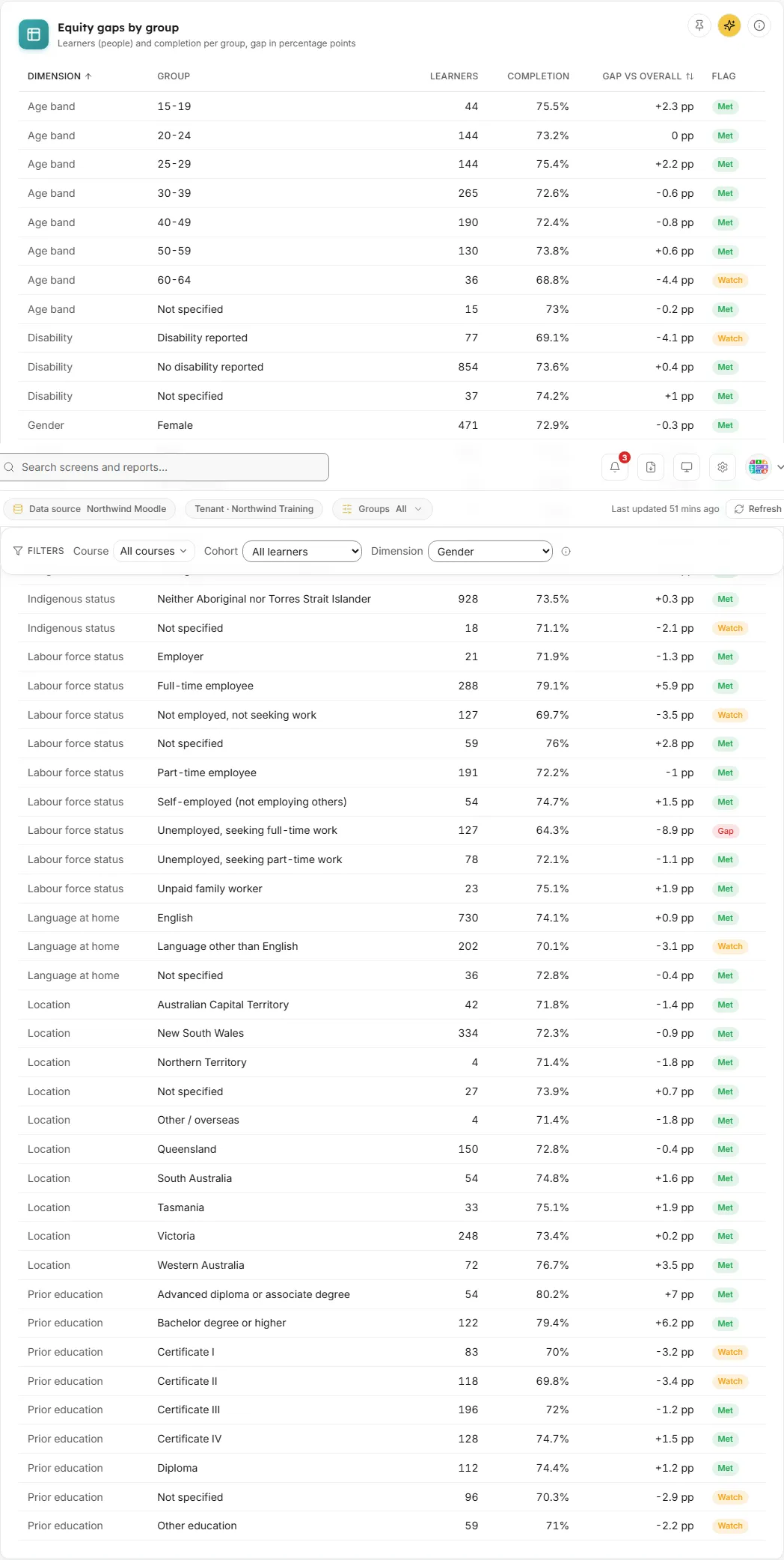Open the Course All courses dropdown
The height and width of the screenshot is (1560, 784).
click(153, 551)
